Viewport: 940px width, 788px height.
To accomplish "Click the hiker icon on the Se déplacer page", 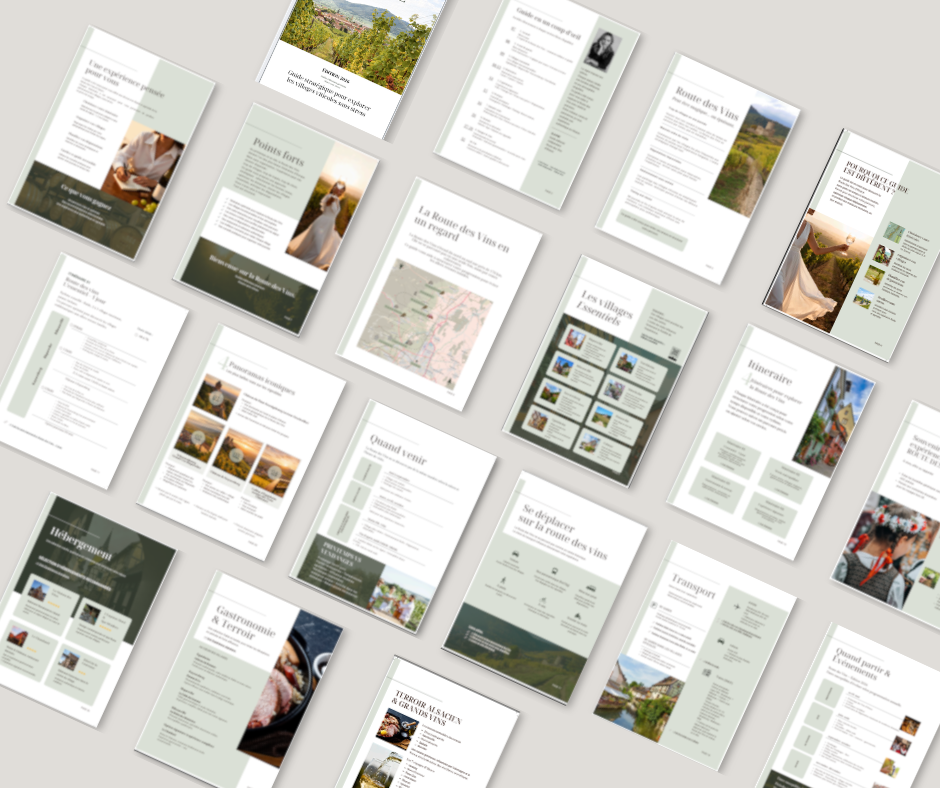I will tap(503, 581).
